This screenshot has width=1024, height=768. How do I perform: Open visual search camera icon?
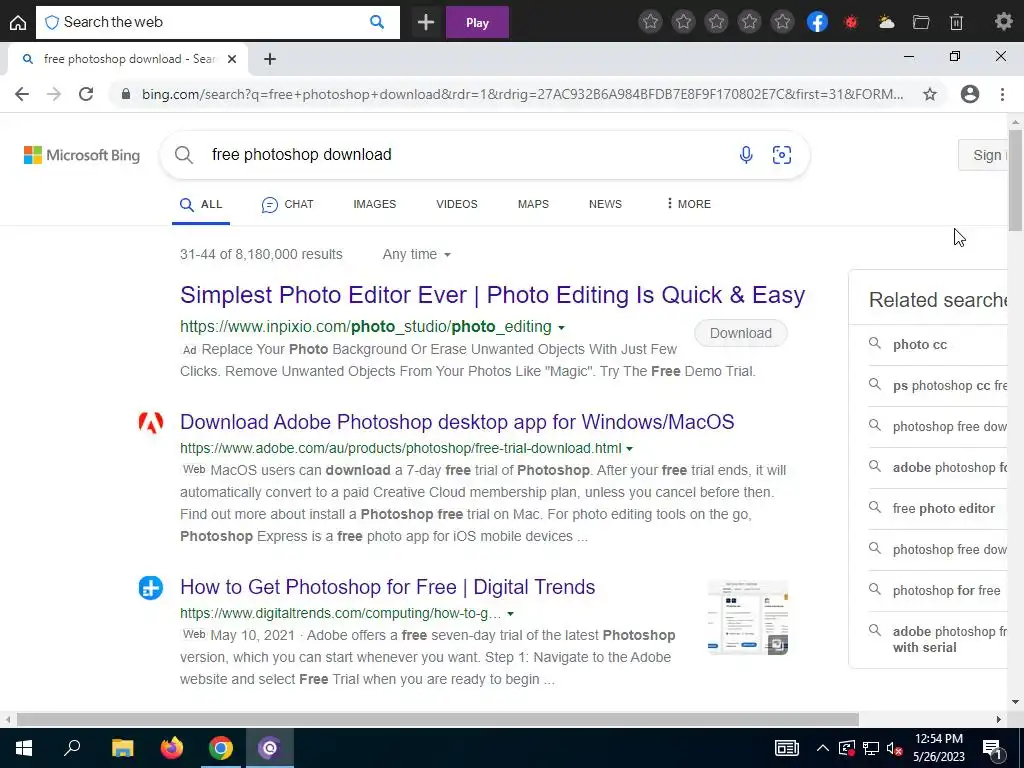782,155
